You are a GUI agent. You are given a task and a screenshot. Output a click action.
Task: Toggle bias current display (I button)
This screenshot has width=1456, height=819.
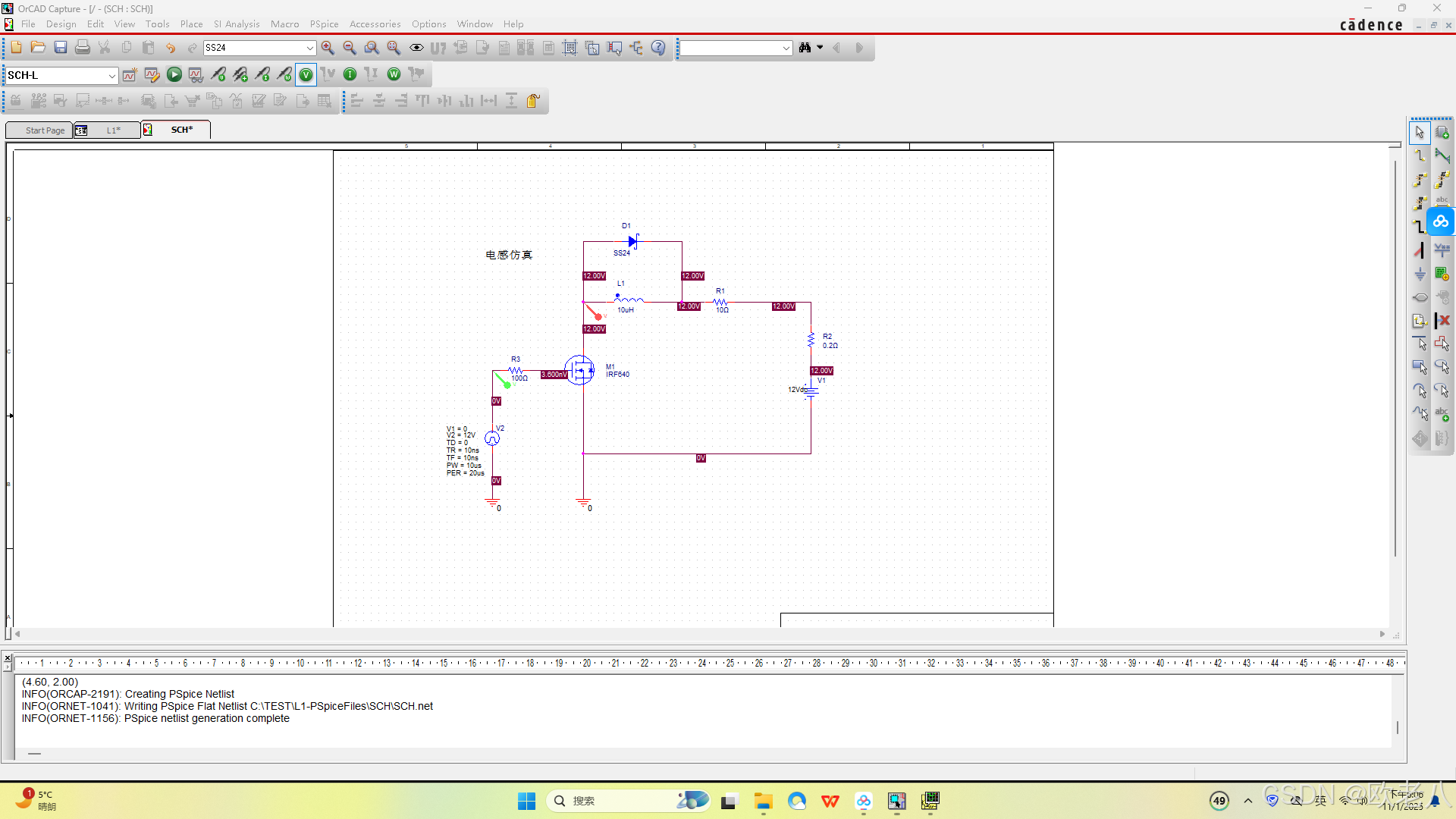tap(350, 74)
